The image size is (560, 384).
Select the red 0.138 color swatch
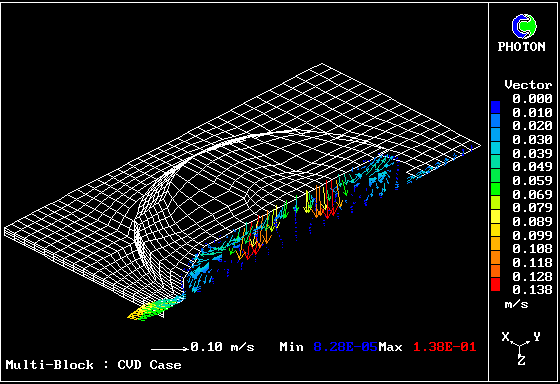click(495, 285)
